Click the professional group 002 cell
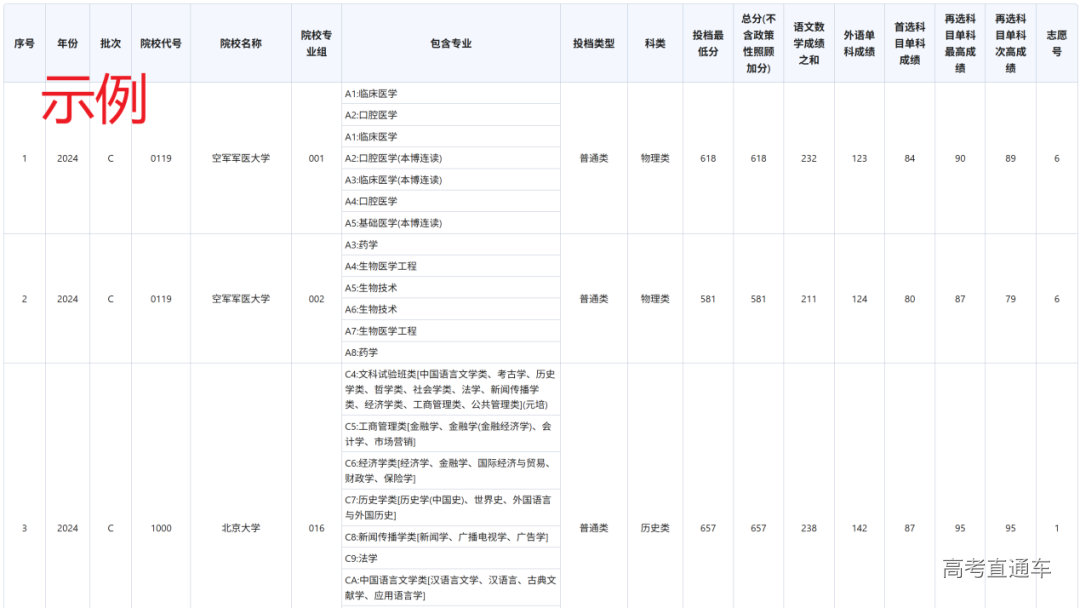 tap(316, 299)
